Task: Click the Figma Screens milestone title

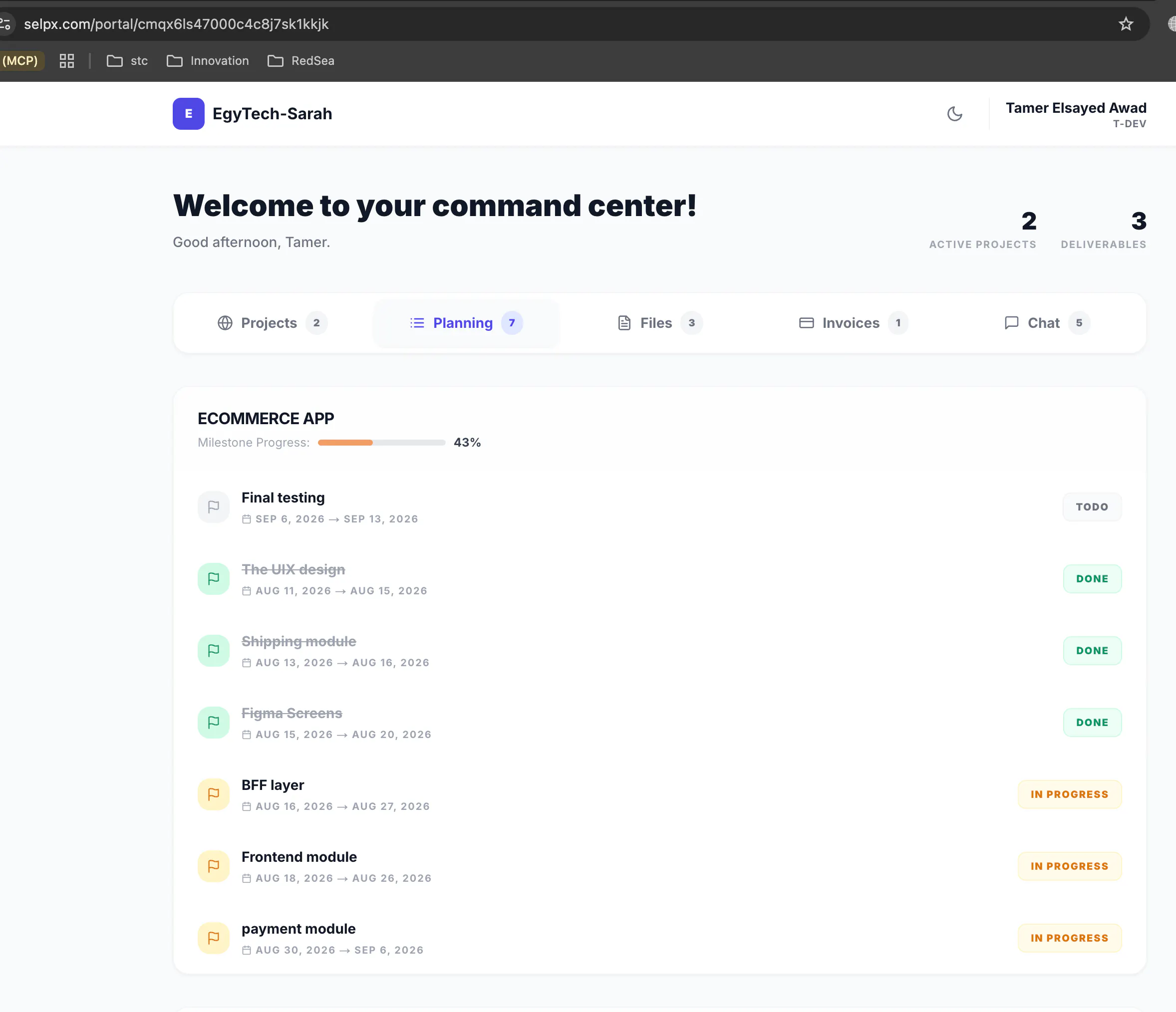Action: click(292, 713)
